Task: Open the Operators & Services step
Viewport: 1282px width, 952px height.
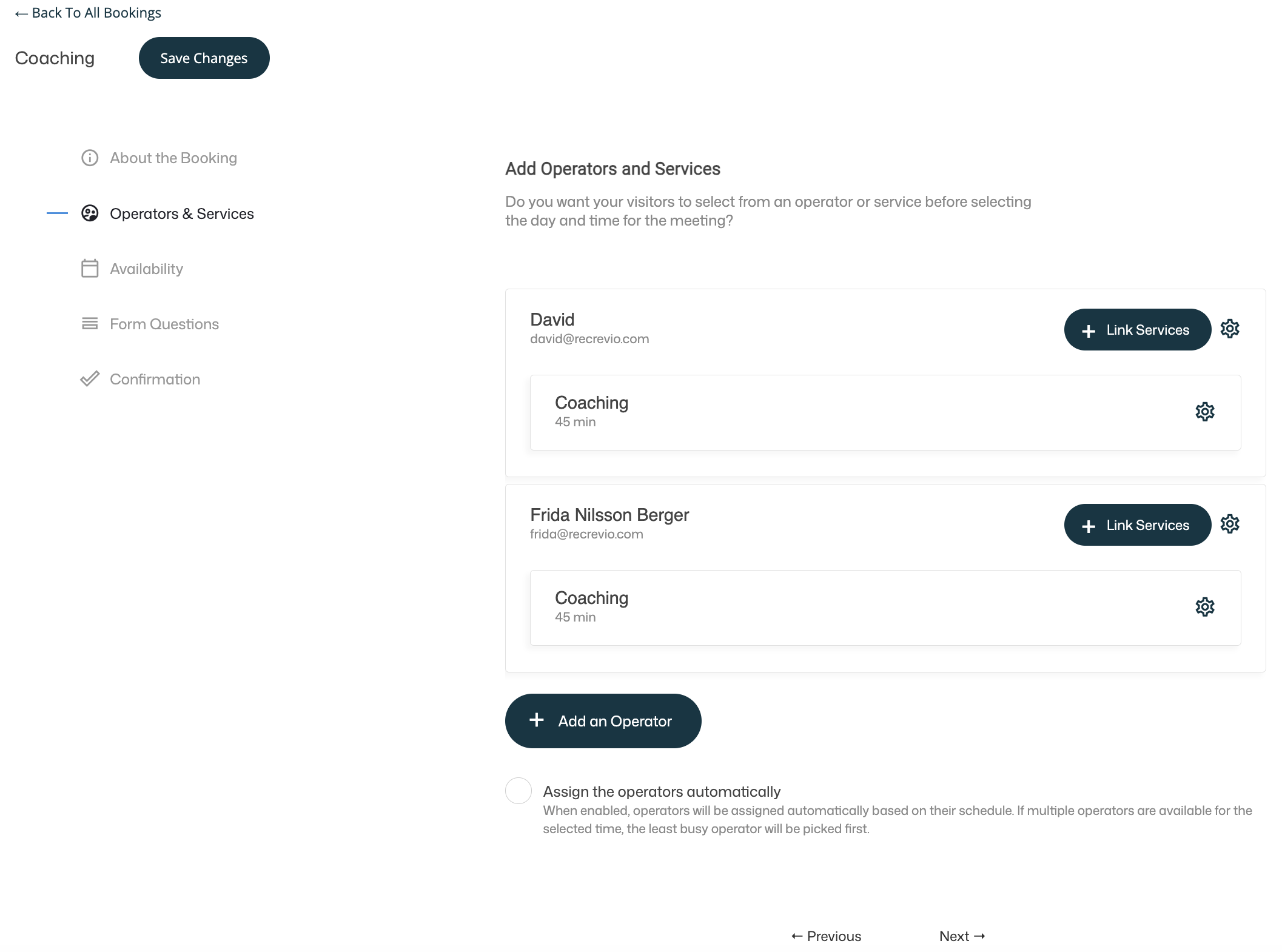Action: point(181,214)
